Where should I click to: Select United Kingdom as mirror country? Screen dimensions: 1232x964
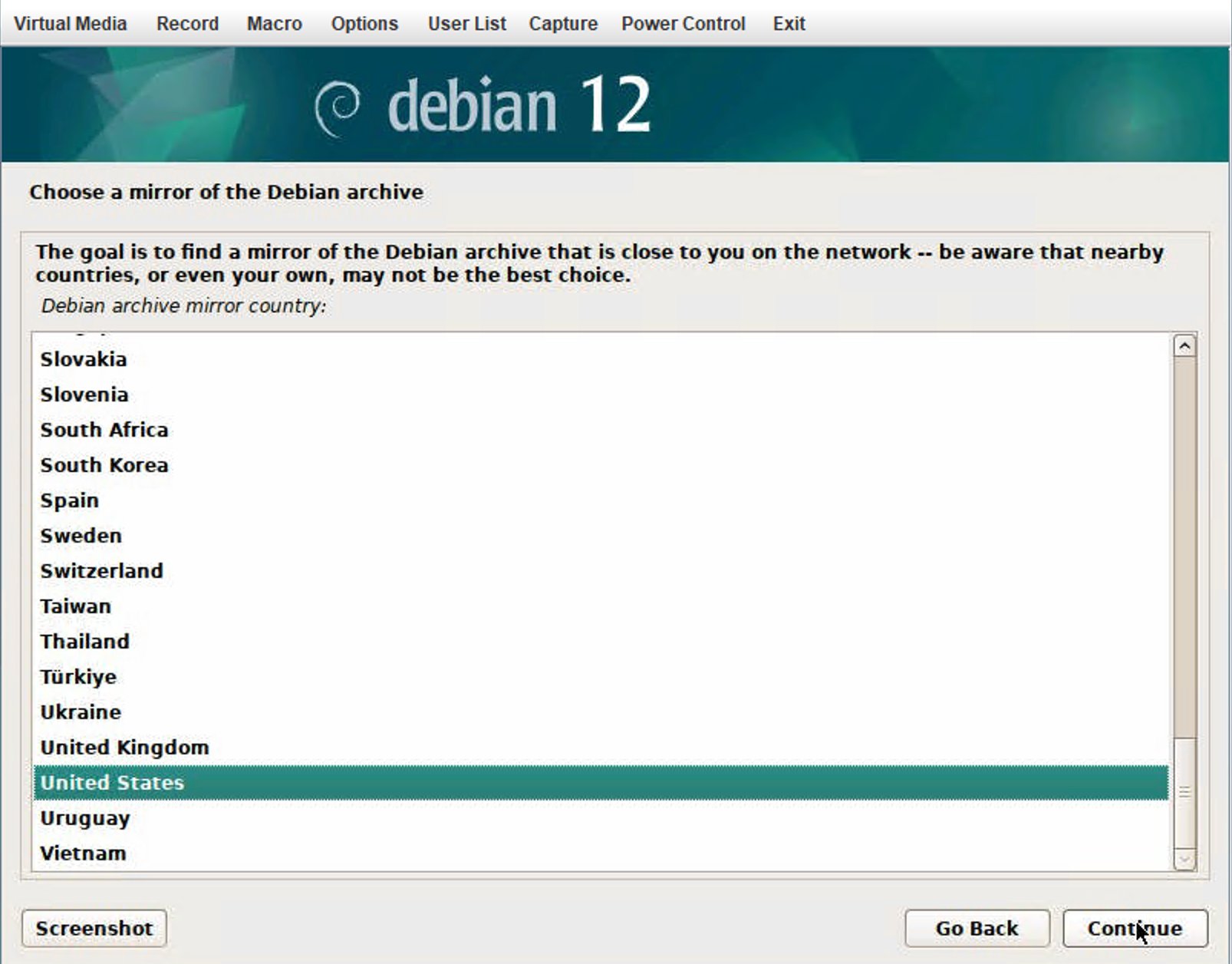click(124, 747)
